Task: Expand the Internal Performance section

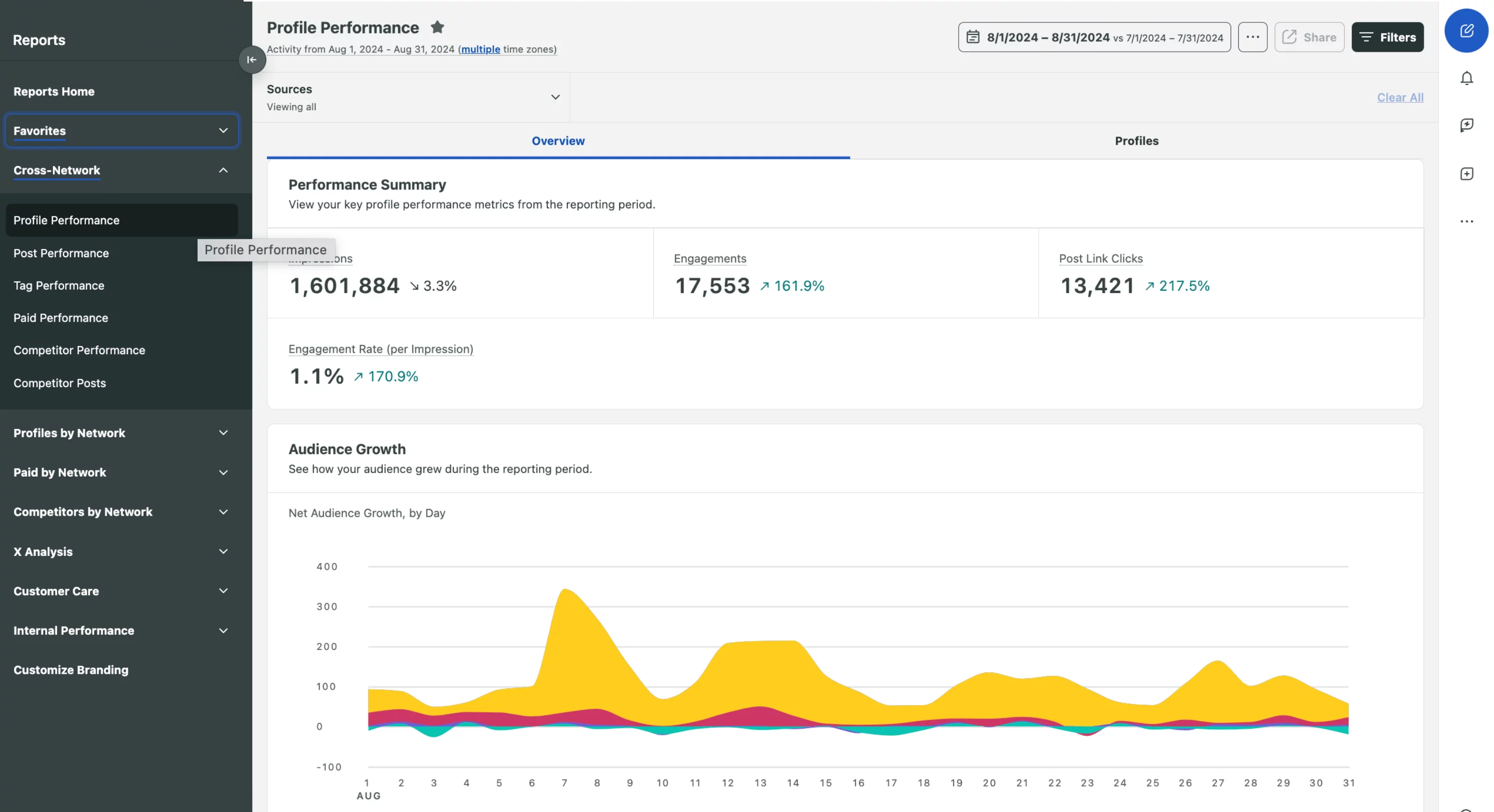Action: (x=122, y=631)
